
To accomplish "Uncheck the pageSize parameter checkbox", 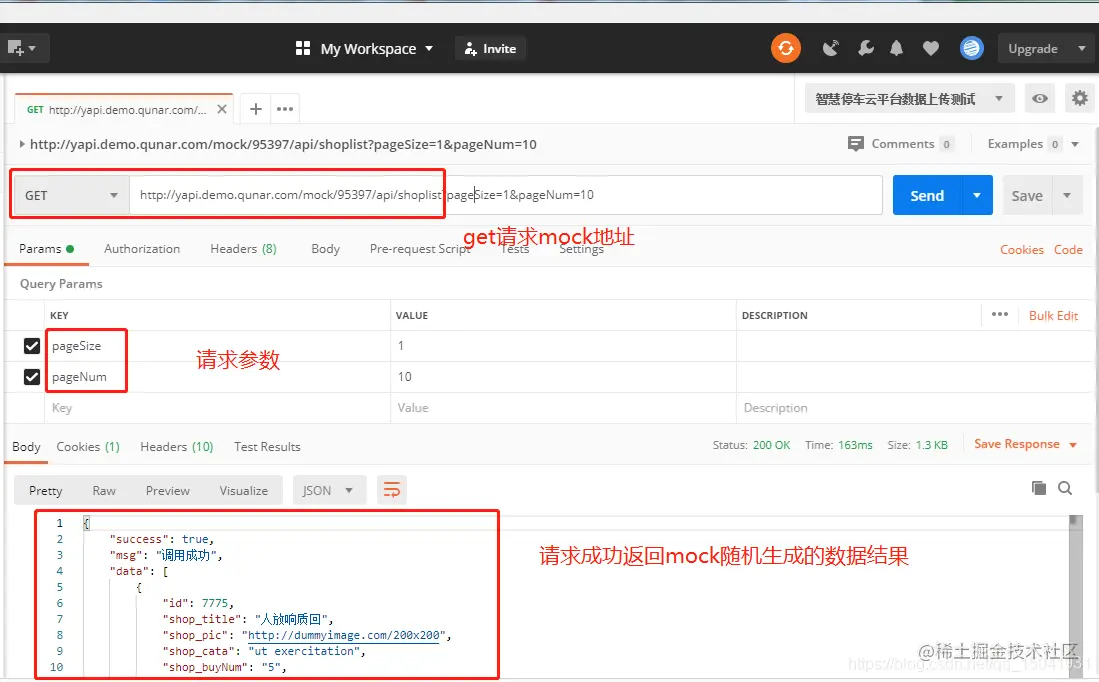I will pyautogui.click(x=32, y=346).
